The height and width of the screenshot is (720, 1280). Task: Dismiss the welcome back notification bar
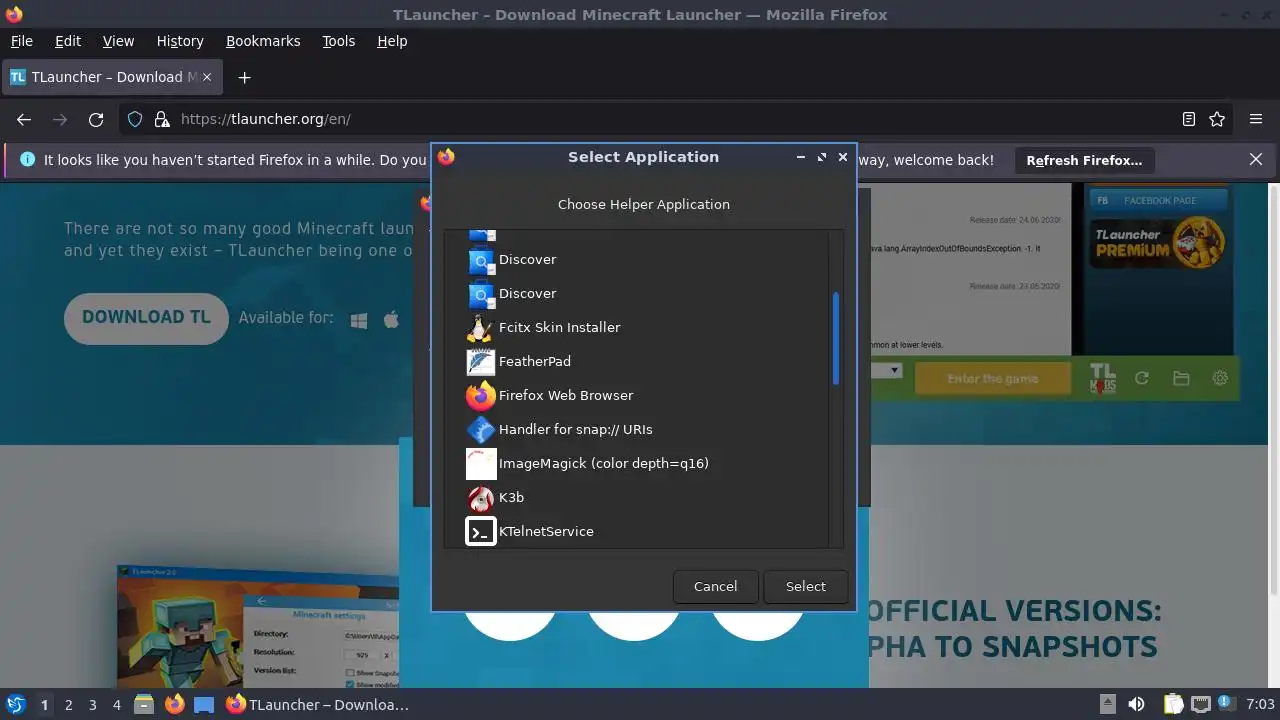[1256, 160]
